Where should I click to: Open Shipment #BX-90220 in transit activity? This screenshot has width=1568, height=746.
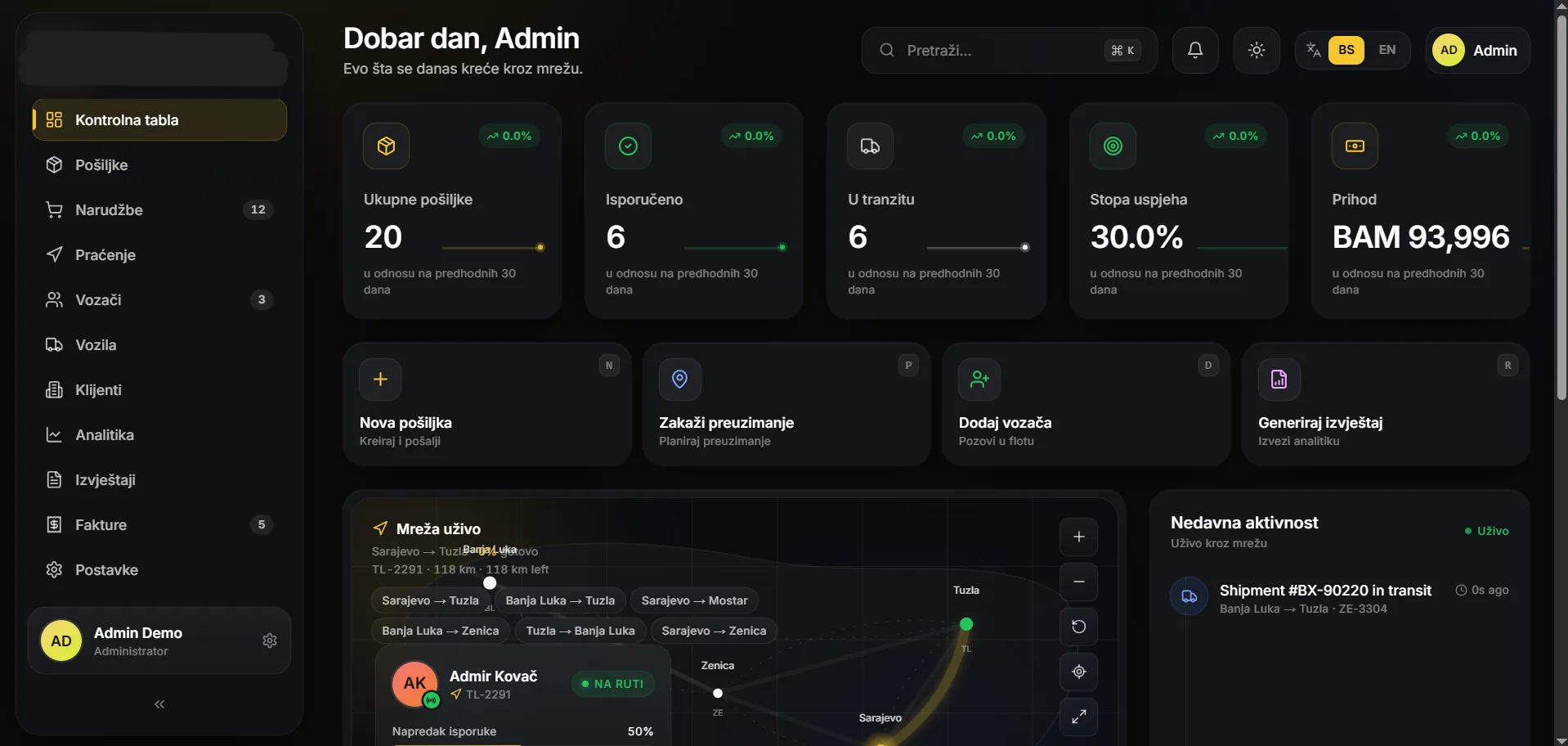coord(1339,598)
